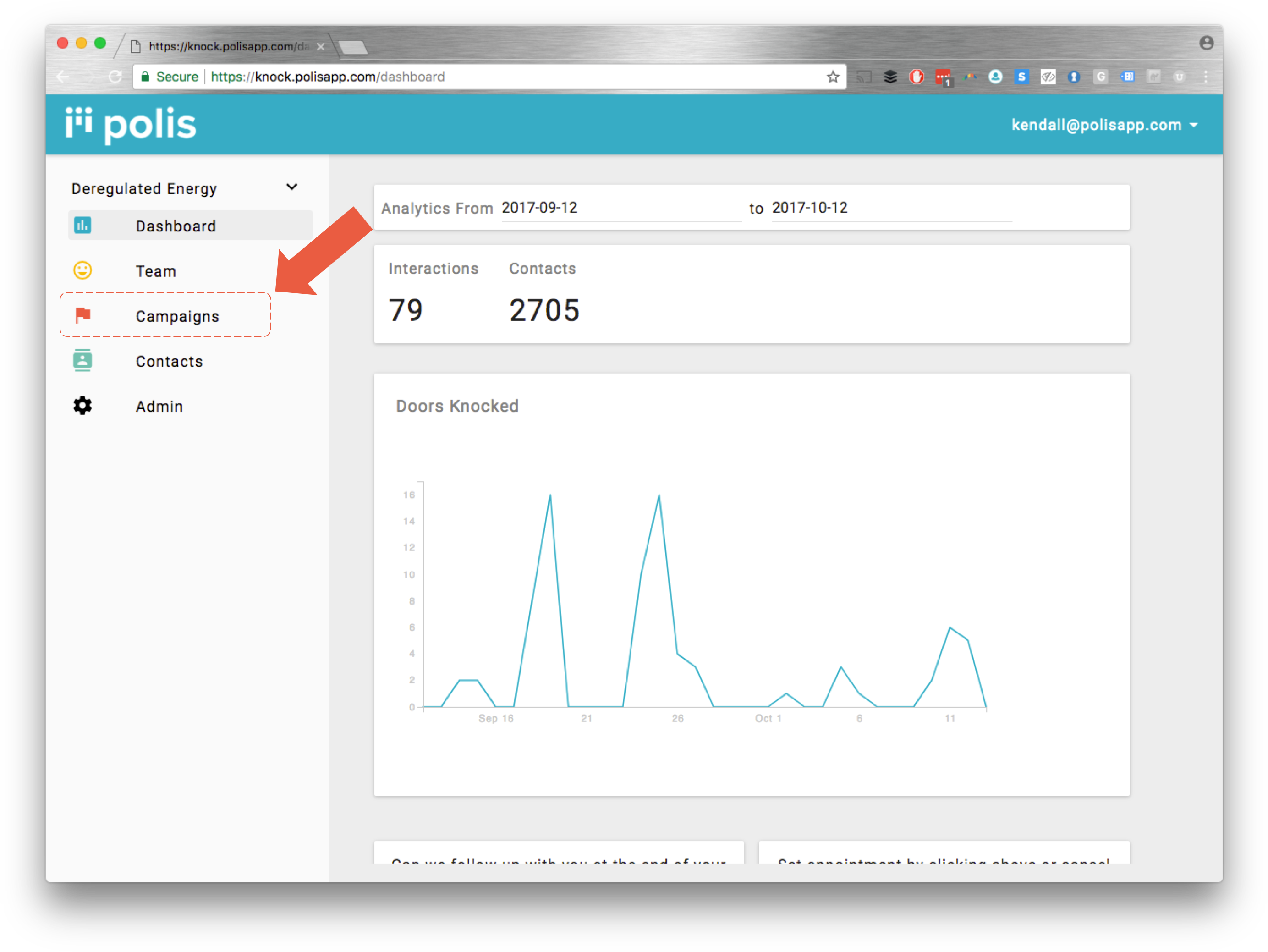Click the polis logo in header
This screenshot has width=1268, height=952.
click(x=131, y=125)
